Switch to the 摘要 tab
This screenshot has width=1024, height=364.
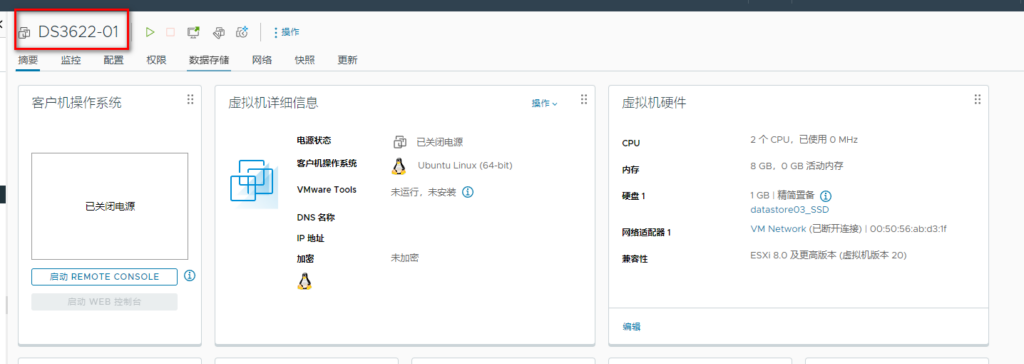click(28, 60)
